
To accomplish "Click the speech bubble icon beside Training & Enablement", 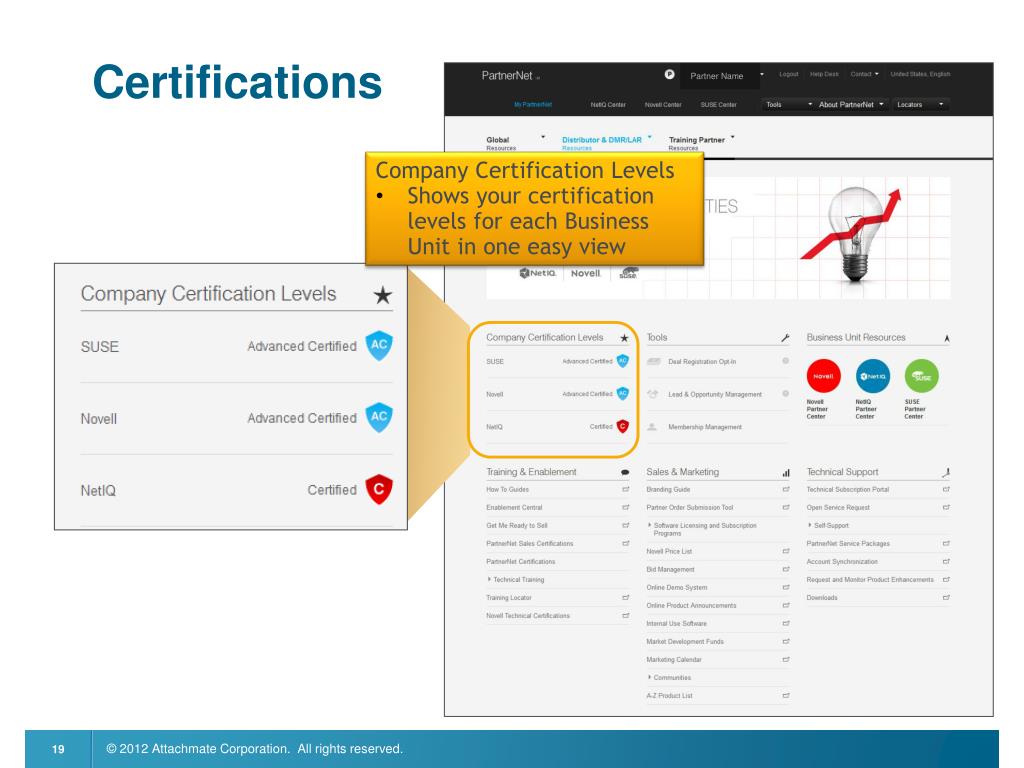I will point(625,472).
